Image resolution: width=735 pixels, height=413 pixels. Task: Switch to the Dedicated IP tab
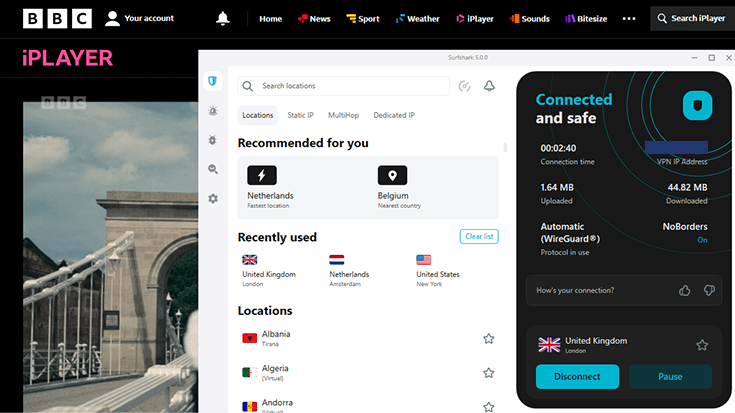394,115
